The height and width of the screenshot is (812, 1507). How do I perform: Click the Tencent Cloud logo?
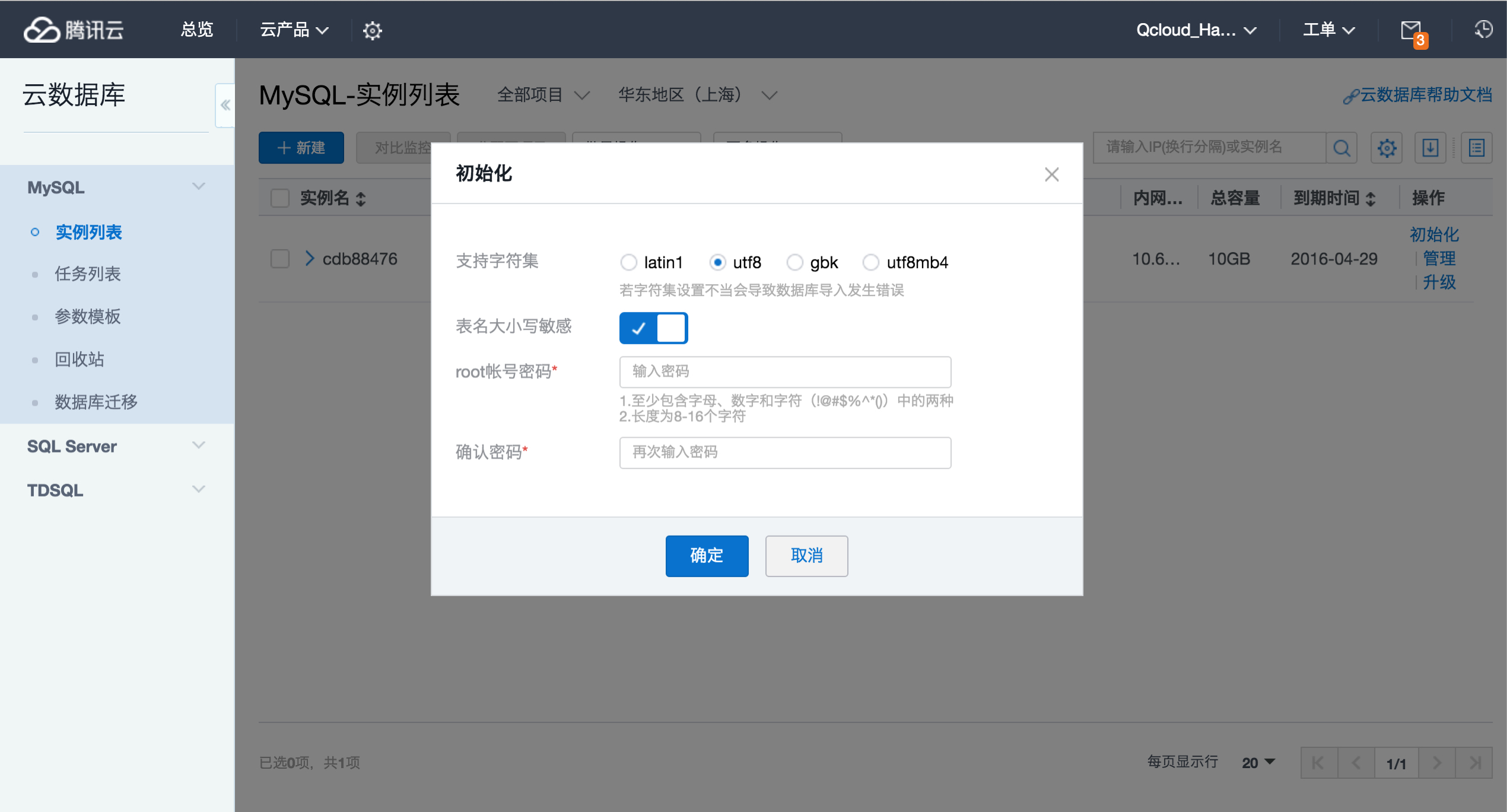tap(74, 30)
